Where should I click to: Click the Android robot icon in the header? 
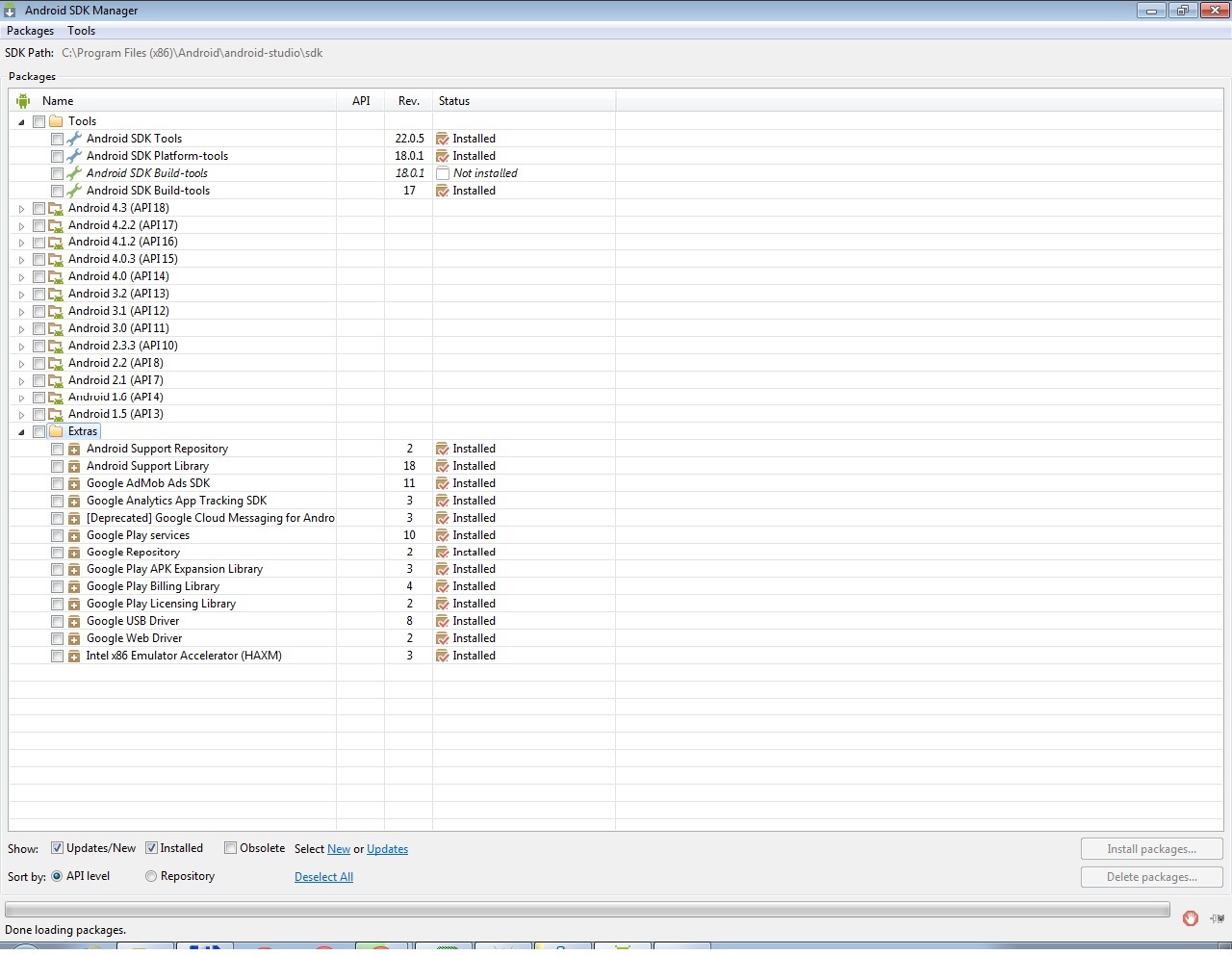click(x=23, y=101)
